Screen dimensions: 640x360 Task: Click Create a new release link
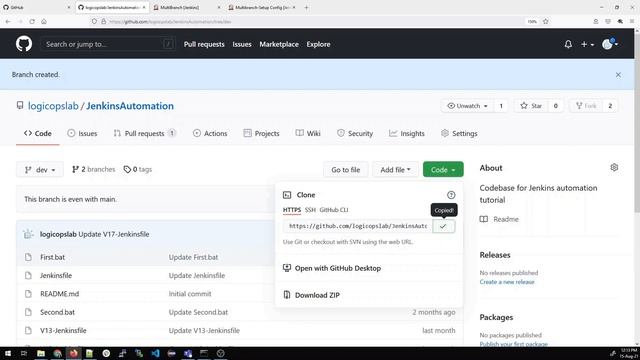coord(507,282)
